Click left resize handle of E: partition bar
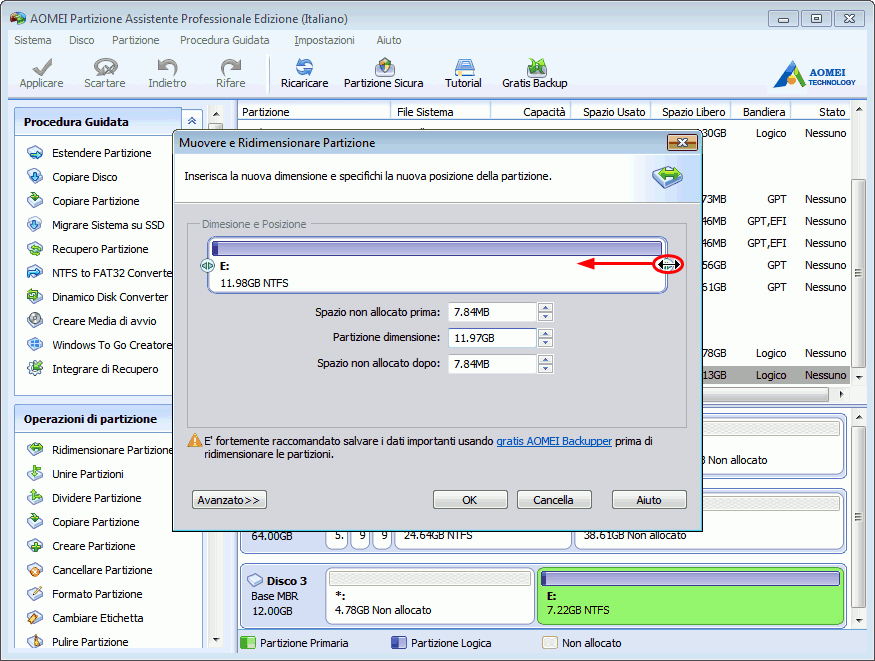The height and width of the screenshot is (661, 875). click(207, 266)
